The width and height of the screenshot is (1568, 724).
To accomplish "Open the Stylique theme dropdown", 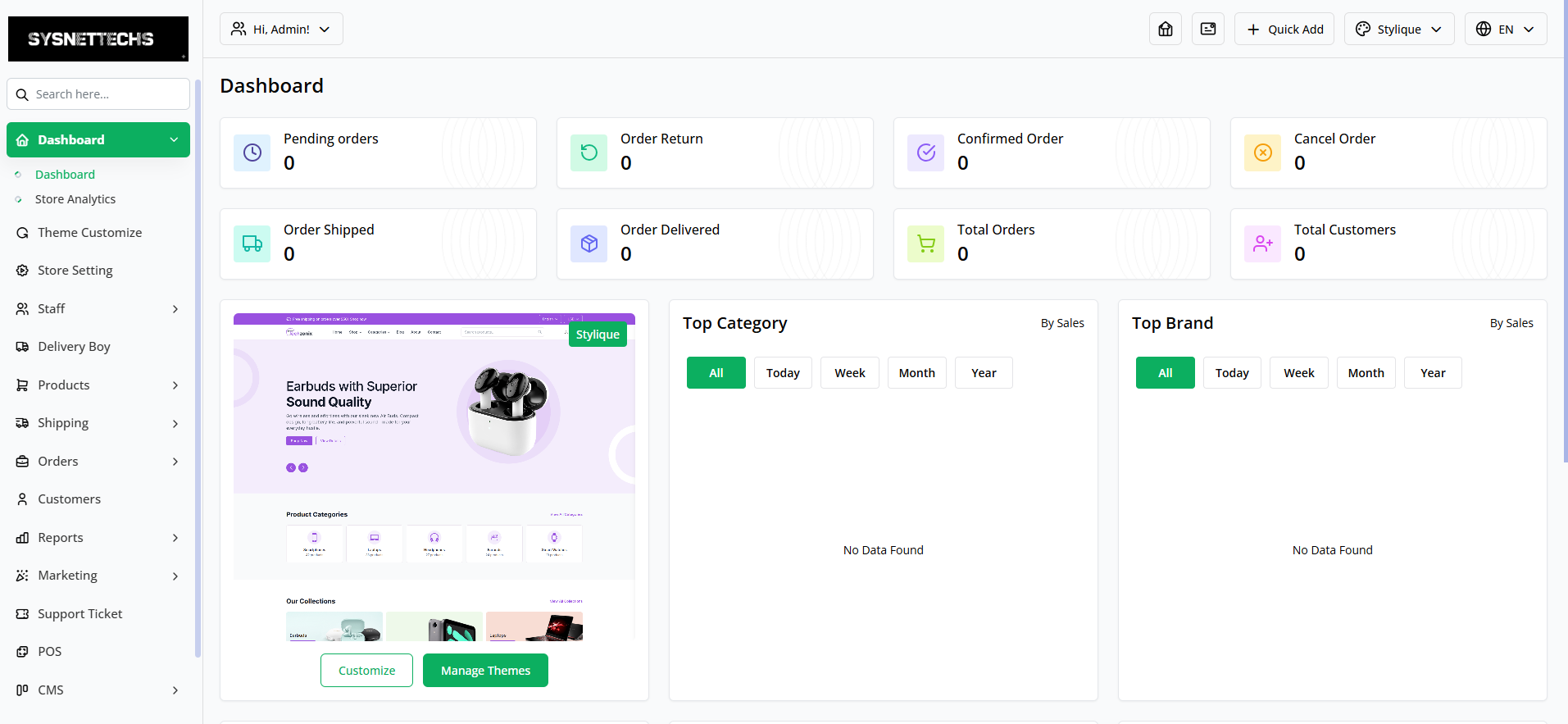I will pos(1398,30).
